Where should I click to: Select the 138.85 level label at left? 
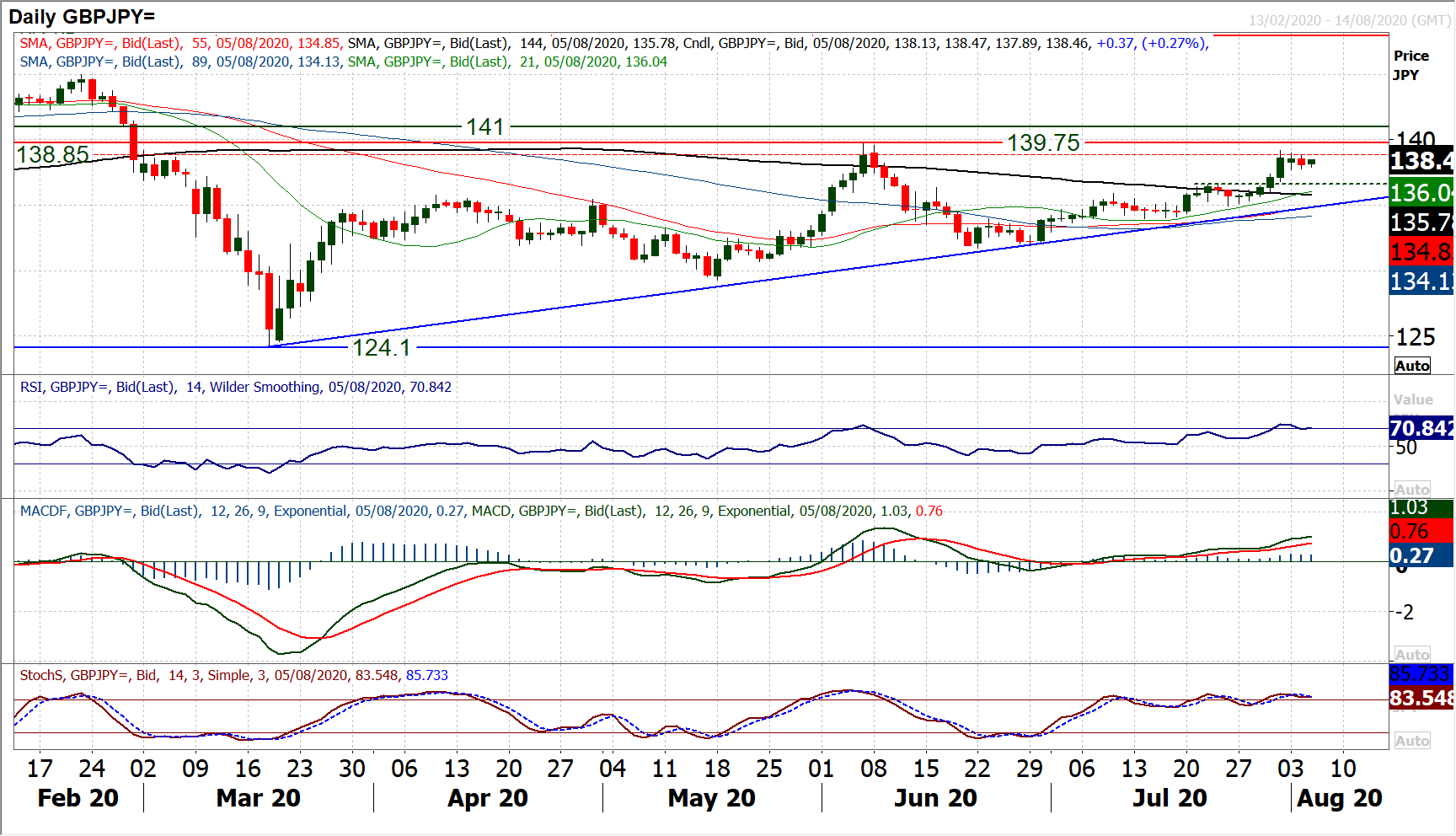click(x=52, y=155)
